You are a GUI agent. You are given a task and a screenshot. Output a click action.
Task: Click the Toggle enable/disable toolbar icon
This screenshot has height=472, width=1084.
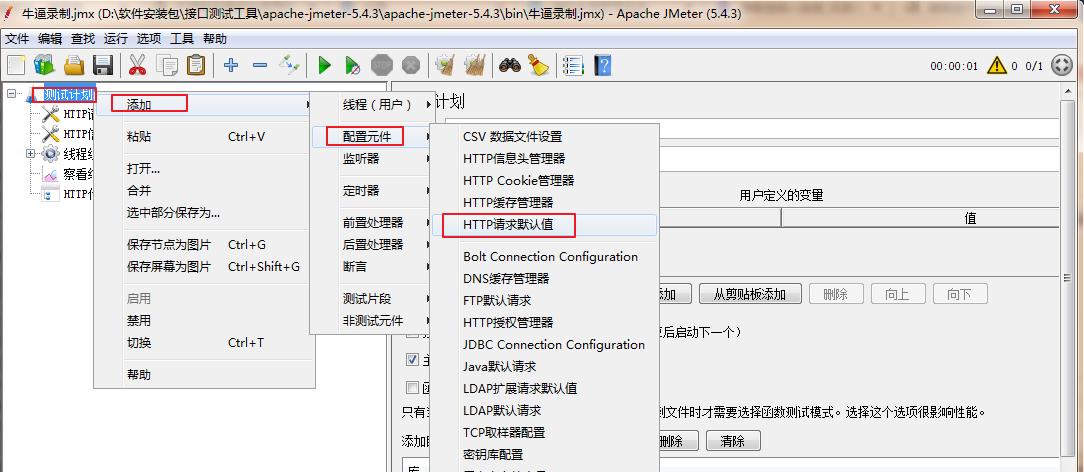[x=288, y=66]
